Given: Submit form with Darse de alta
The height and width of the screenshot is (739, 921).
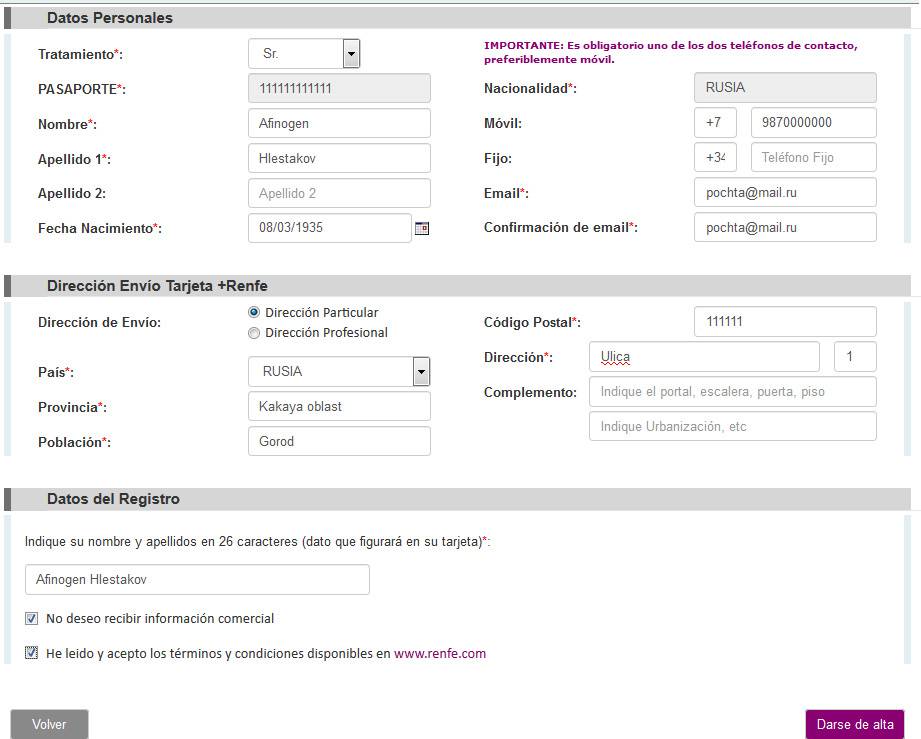Looking at the screenshot, I should pos(854,725).
